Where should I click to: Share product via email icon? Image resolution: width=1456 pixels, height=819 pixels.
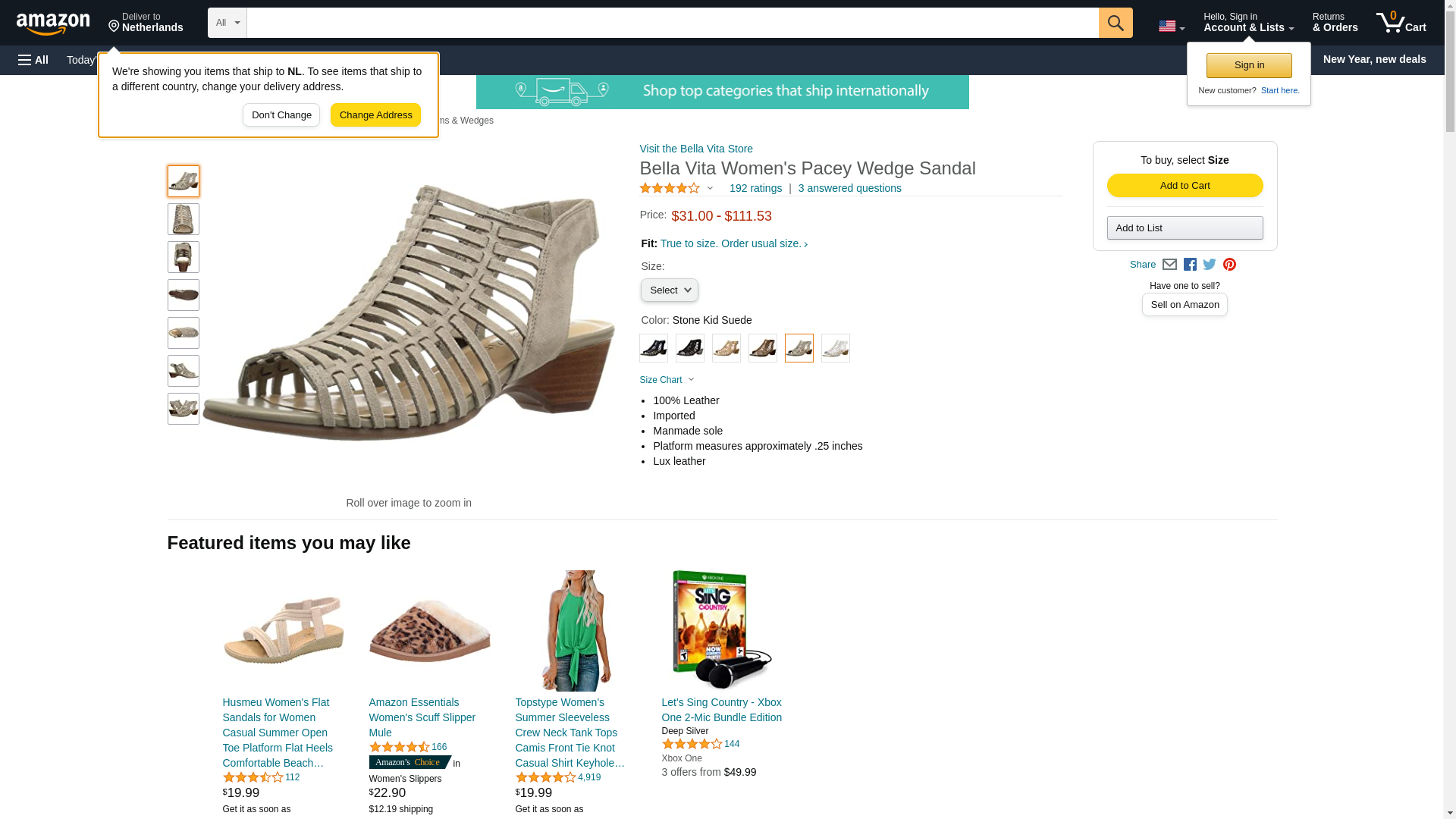coord(1169,265)
